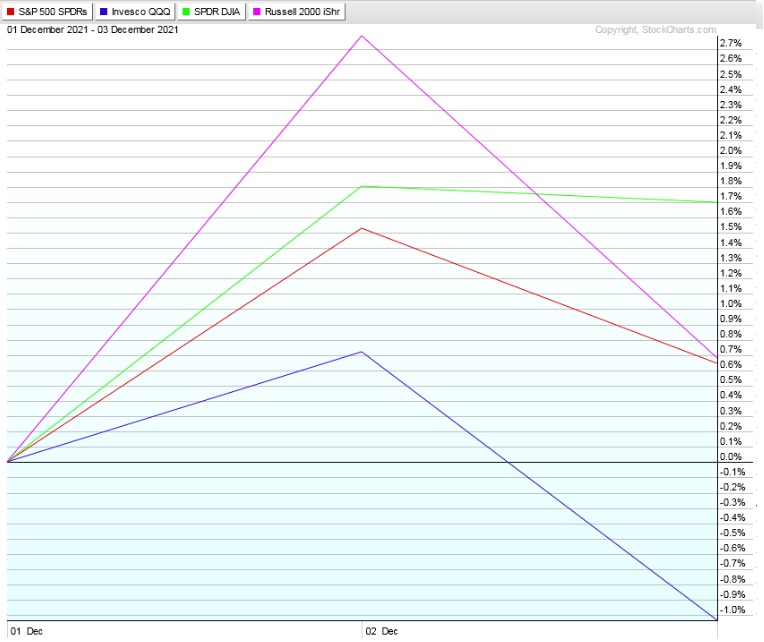
Task: Click the 01 Dec date axis label
Action: [x=27, y=631]
